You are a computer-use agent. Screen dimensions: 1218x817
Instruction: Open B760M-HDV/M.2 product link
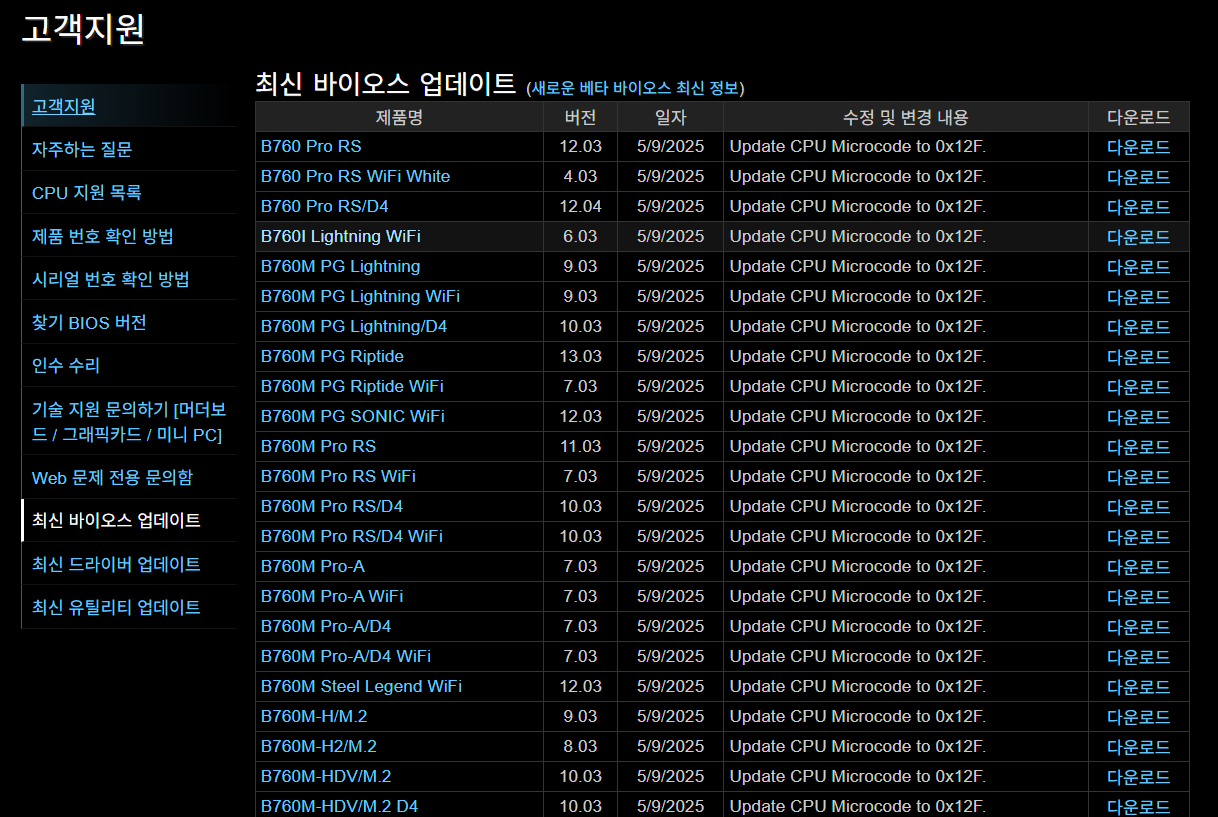(326, 776)
